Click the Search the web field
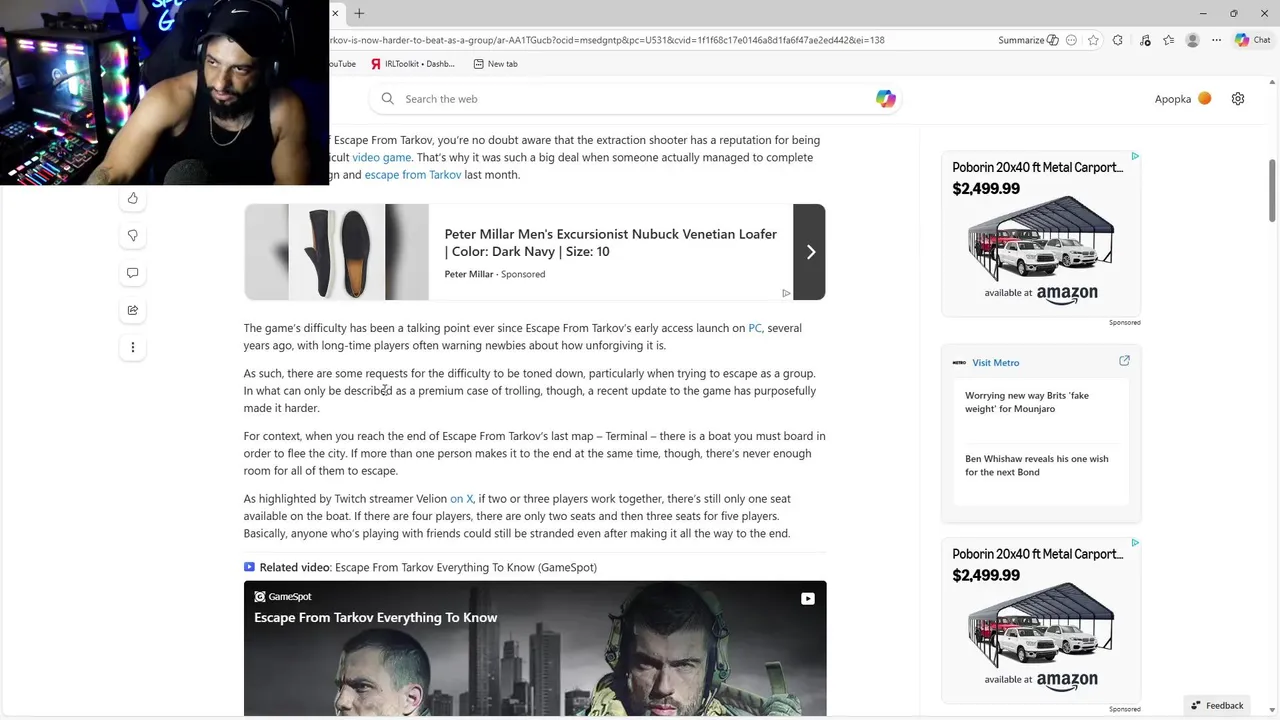Screen dimensions: 1280x720 (635, 99)
